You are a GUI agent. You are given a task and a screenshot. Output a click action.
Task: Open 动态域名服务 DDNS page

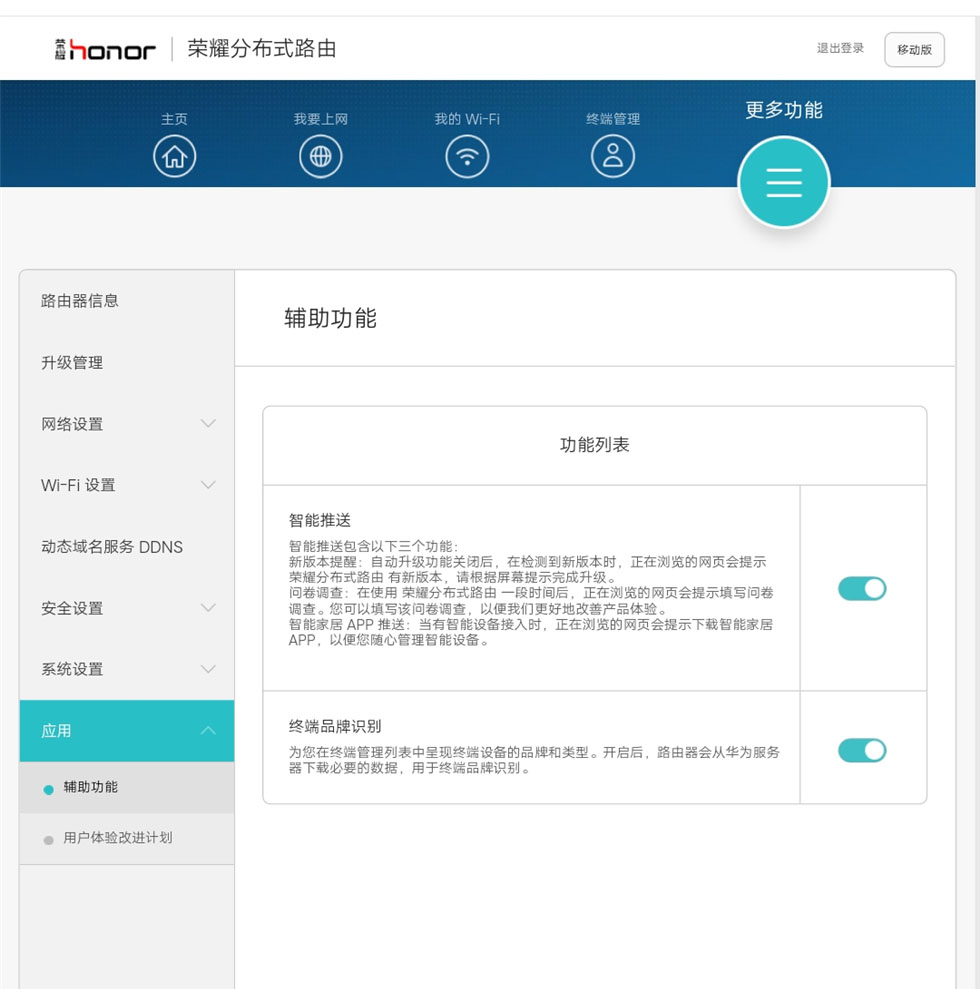tap(112, 547)
